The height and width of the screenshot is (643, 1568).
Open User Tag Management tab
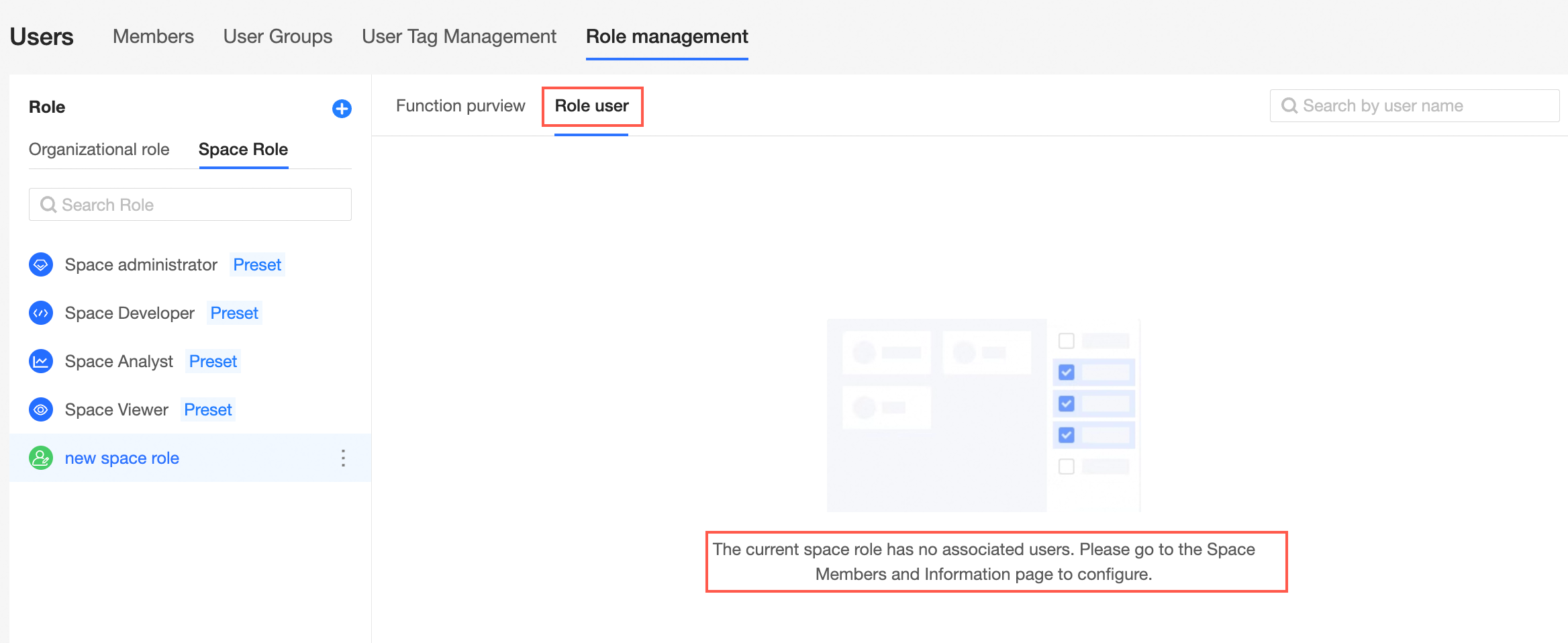click(459, 36)
